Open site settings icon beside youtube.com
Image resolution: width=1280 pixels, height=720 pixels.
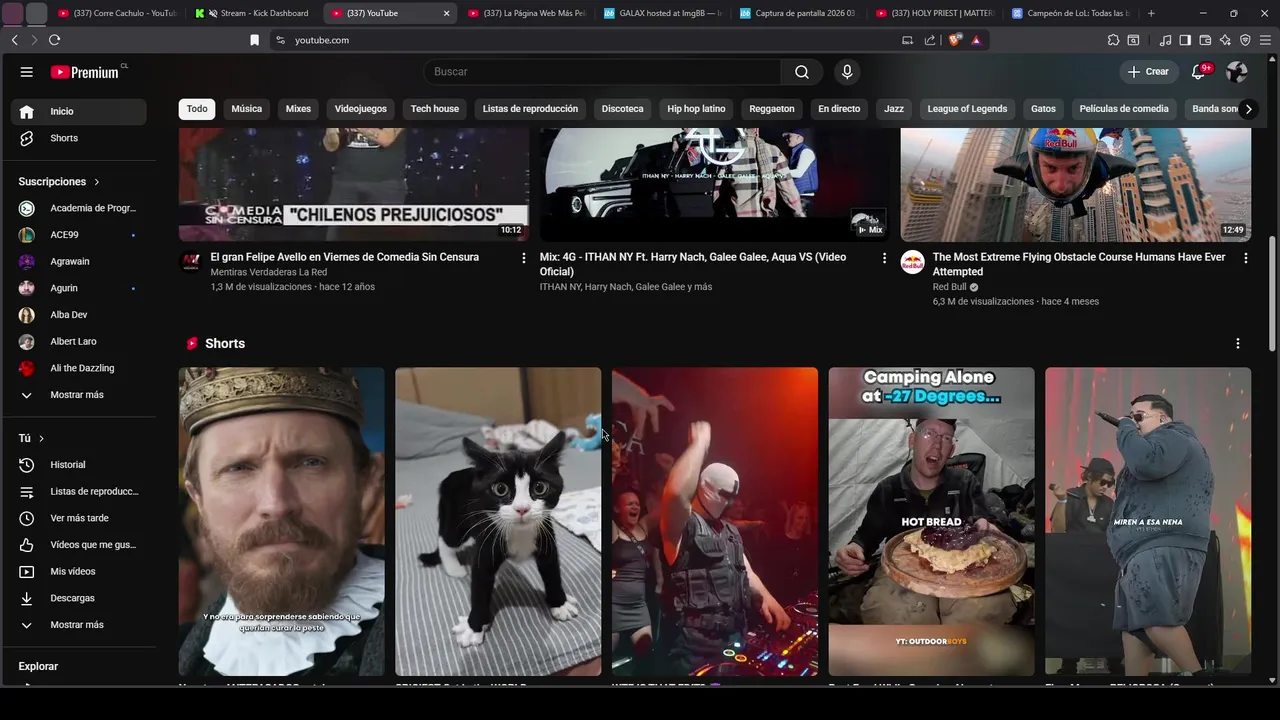(x=280, y=40)
